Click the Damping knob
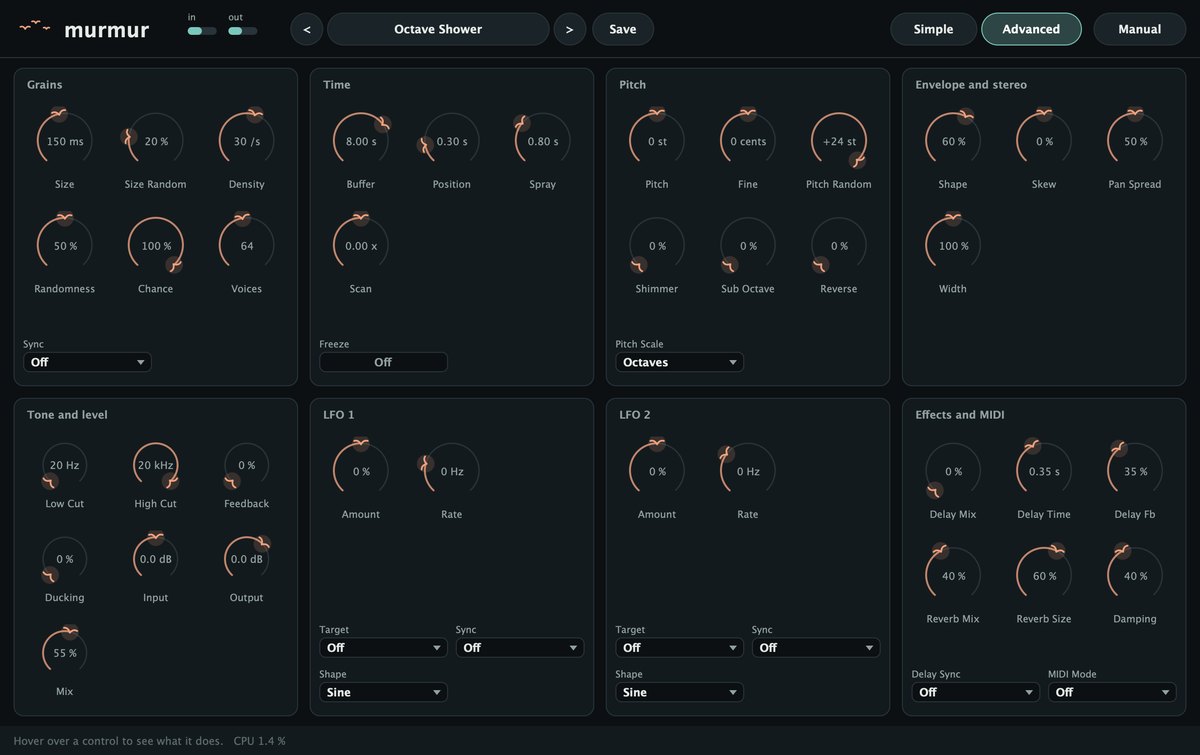The image size is (1200, 755). coord(1135,576)
